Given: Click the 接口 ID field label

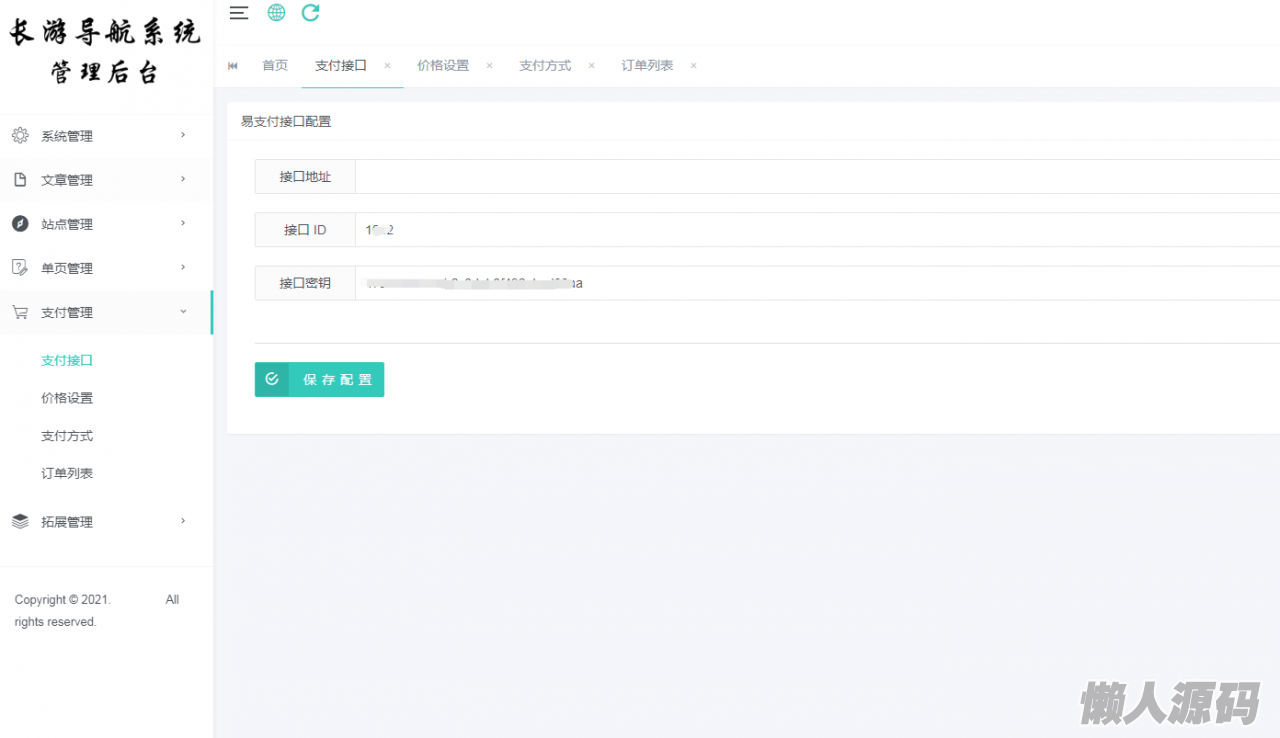Looking at the screenshot, I should tap(305, 230).
